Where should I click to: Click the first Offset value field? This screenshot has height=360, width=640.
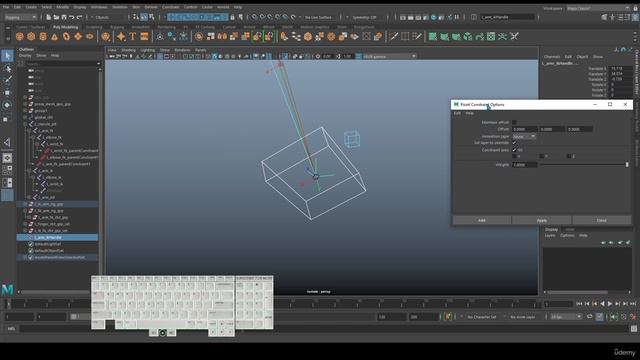point(524,129)
